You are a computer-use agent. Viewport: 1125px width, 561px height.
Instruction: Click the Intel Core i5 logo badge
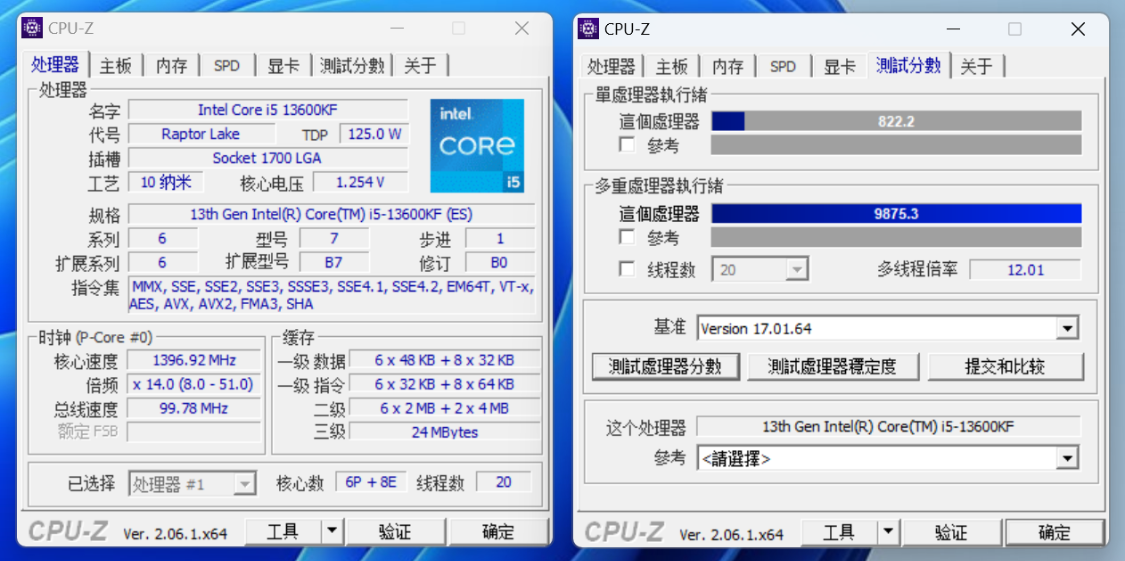coord(477,146)
